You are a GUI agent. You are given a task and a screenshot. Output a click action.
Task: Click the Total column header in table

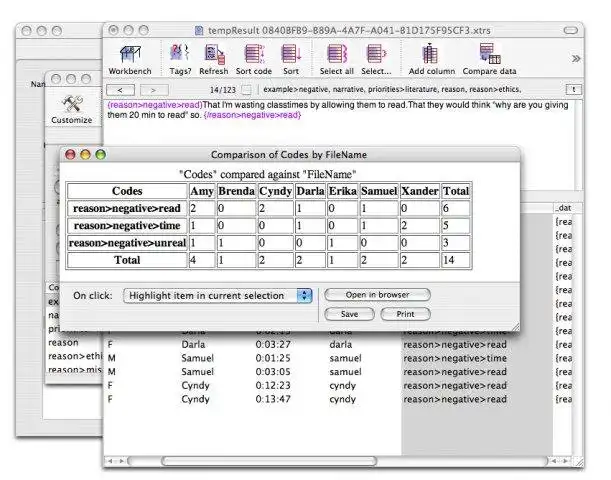pyautogui.click(x=456, y=191)
